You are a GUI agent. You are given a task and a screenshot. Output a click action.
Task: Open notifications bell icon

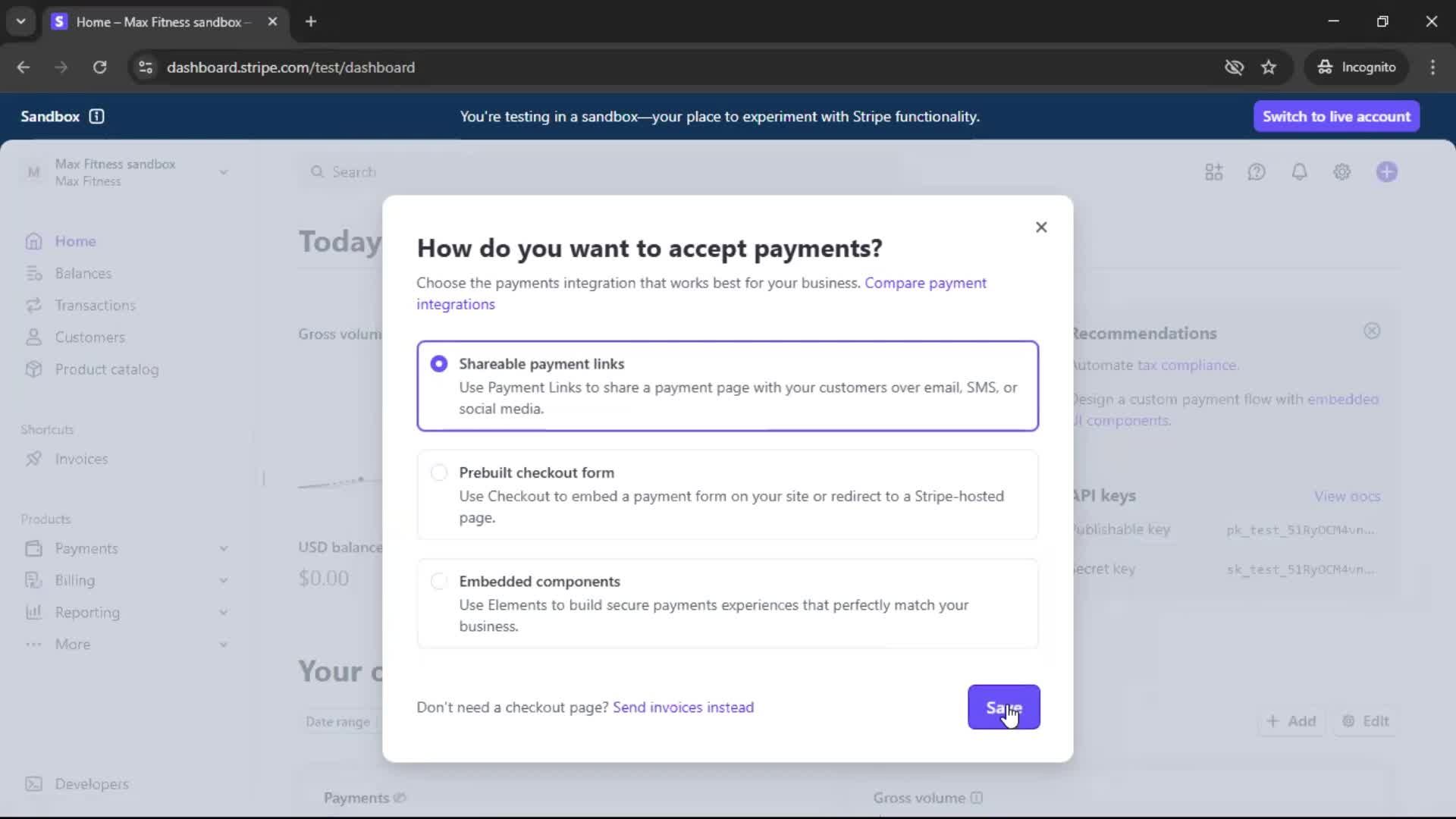[x=1299, y=172]
